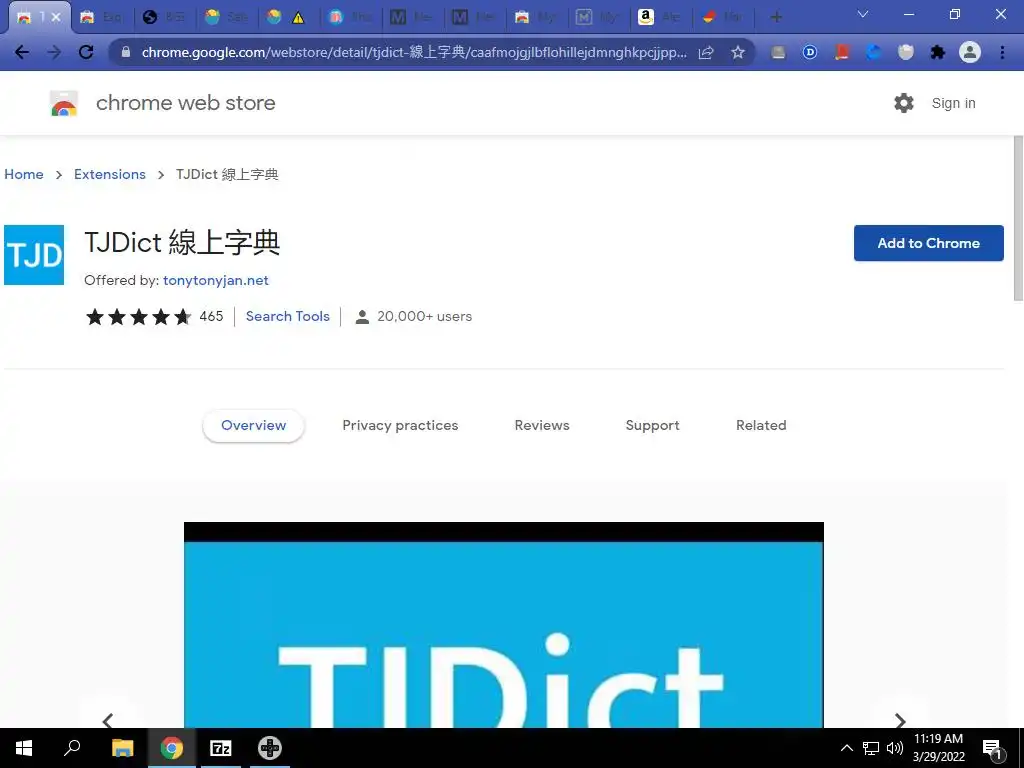Click the Chrome taskbar icon

coord(172,748)
